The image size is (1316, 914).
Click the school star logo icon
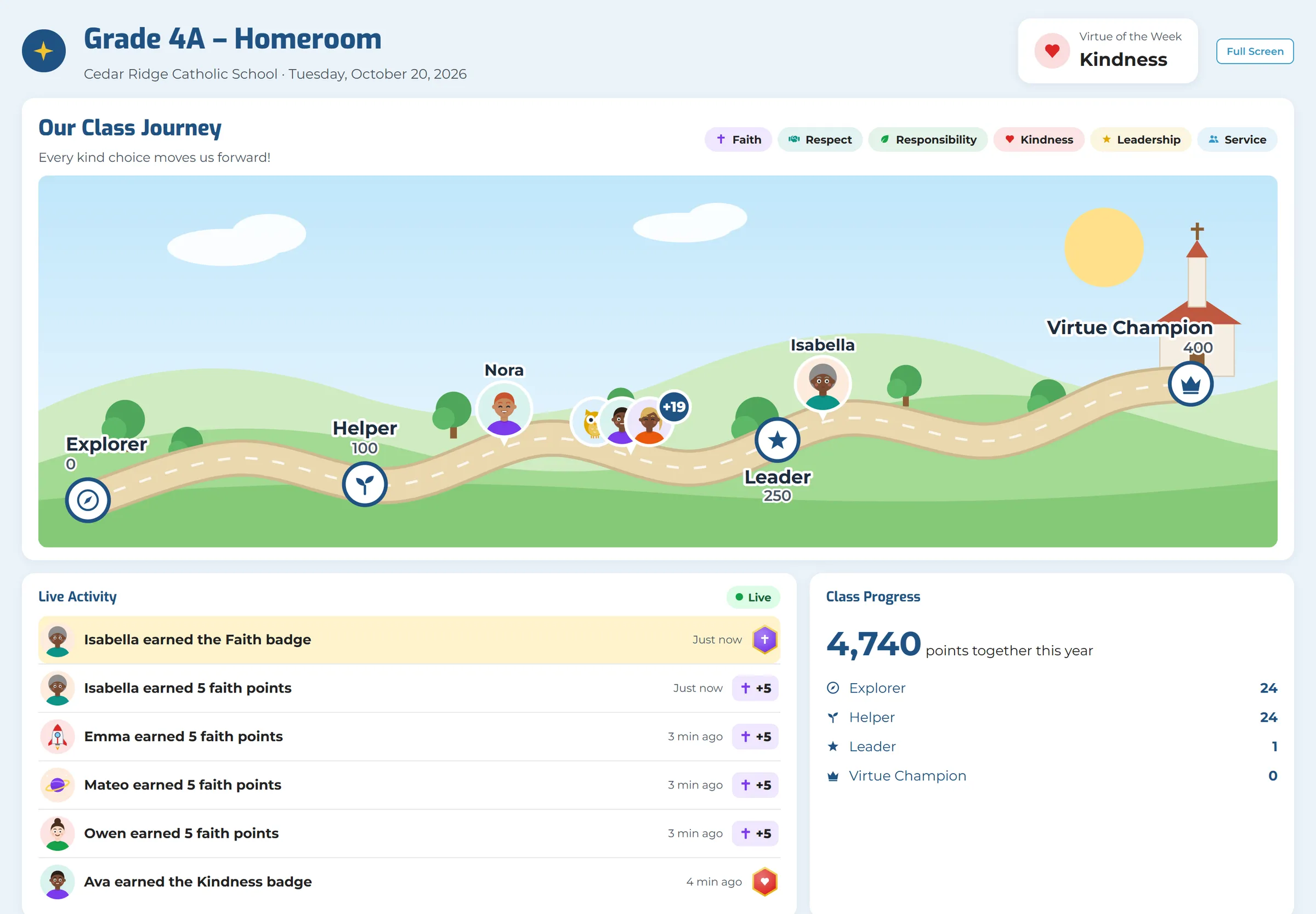tap(43, 51)
